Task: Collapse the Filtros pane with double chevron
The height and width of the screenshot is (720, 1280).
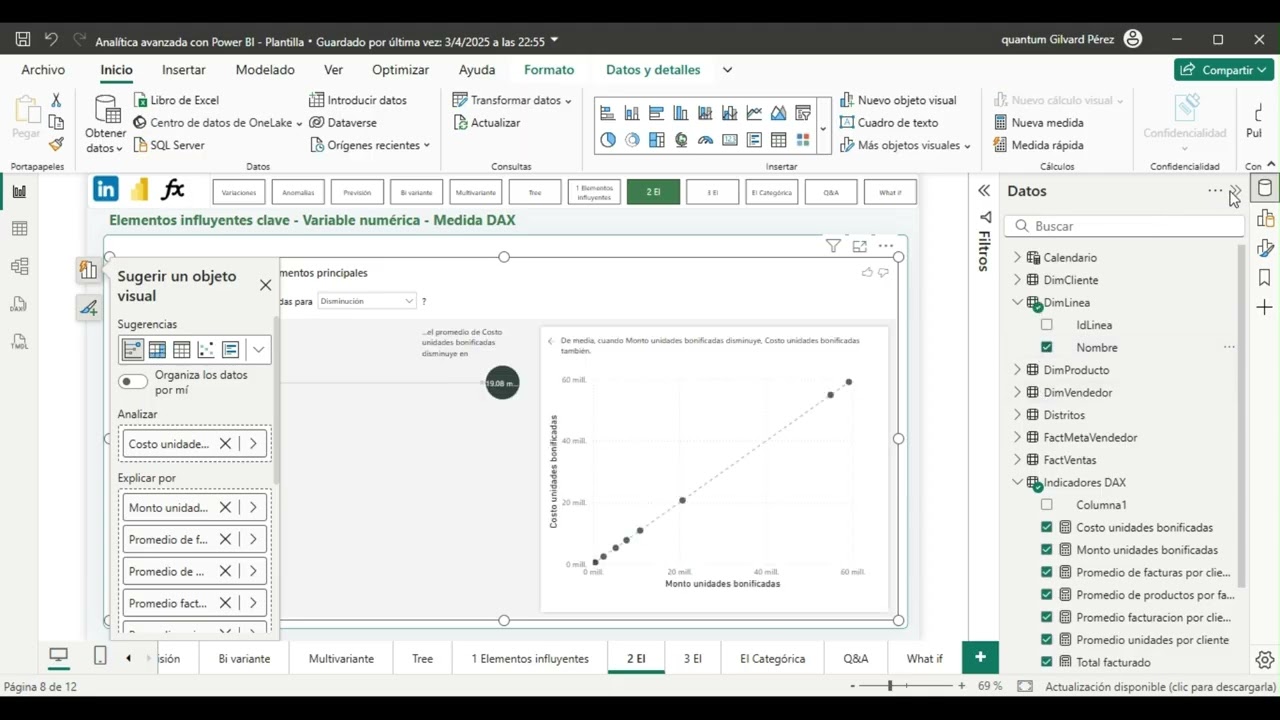Action: coord(984,191)
